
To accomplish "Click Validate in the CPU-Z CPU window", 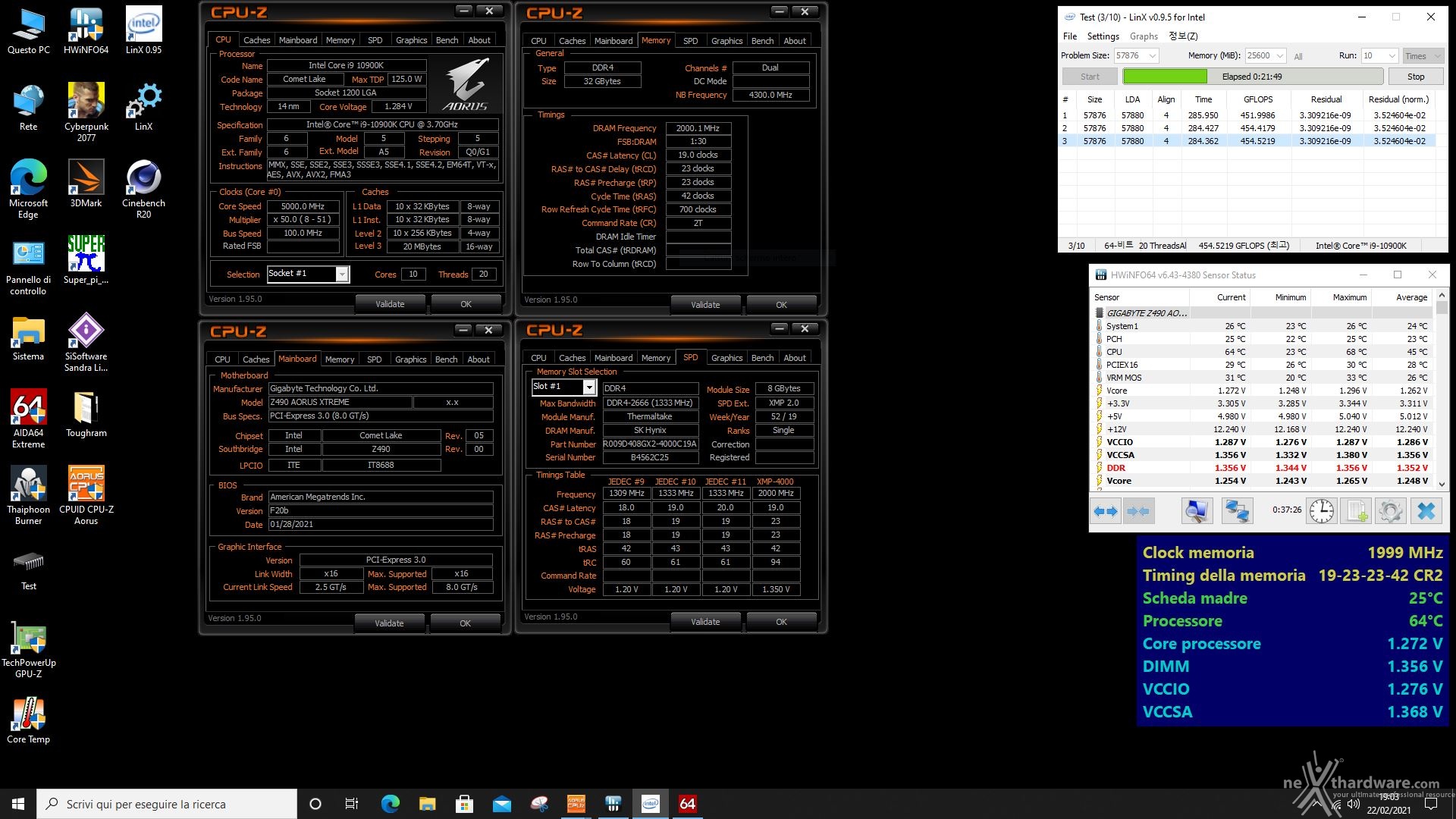I will [390, 304].
